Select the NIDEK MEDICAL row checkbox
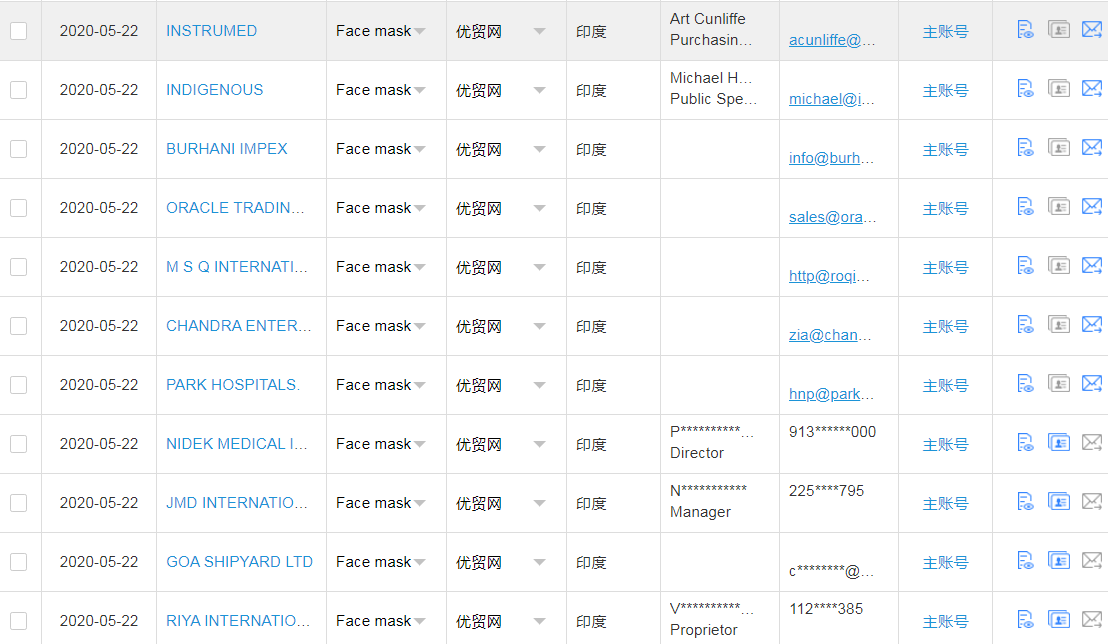The width and height of the screenshot is (1108, 644). (x=18, y=444)
